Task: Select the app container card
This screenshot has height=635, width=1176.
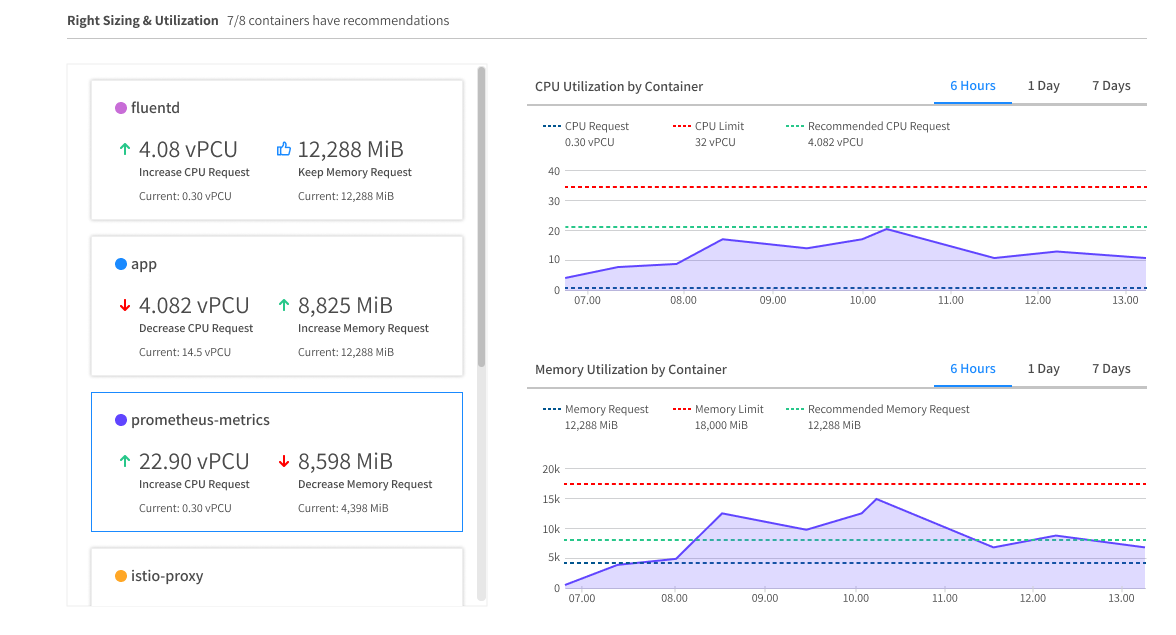Action: [x=277, y=306]
